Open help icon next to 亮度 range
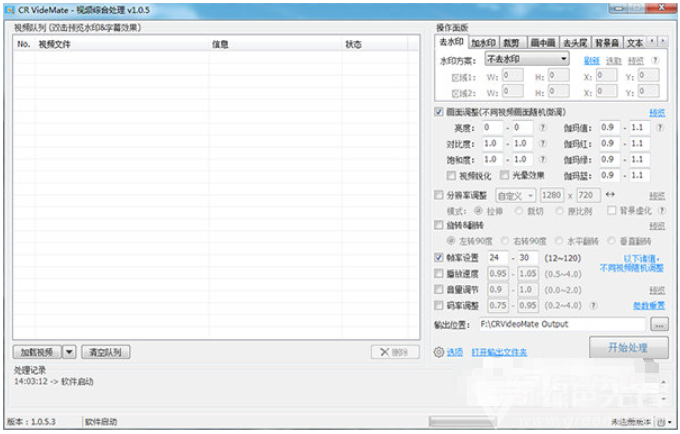Screen dimensions: 680x434 click(543, 127)
